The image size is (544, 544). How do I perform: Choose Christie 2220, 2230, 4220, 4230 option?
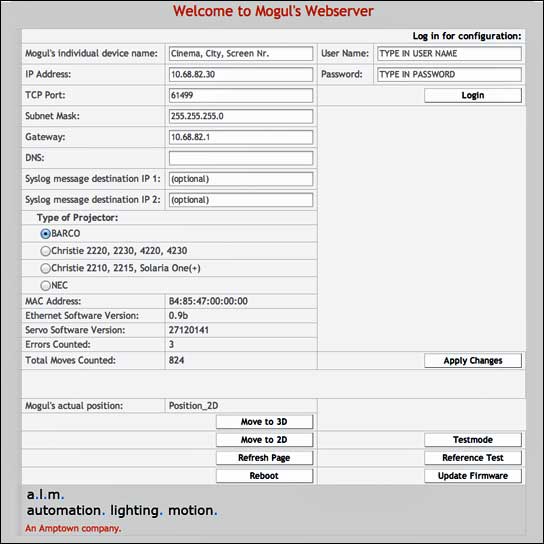[45, 251]
